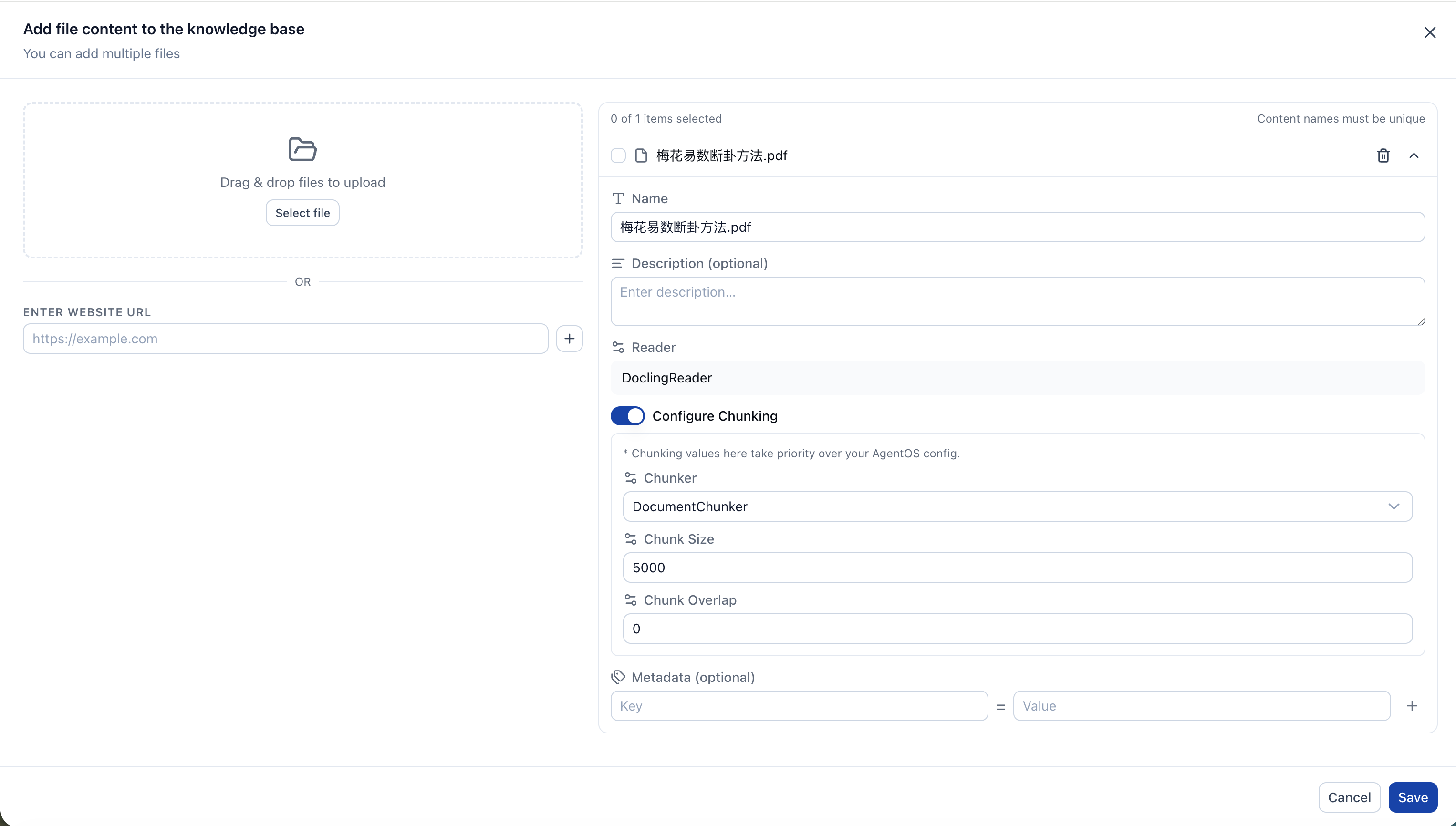1456x826 pixels.
Task: Cancel adding file content
Action: (x=1349, y=797)
